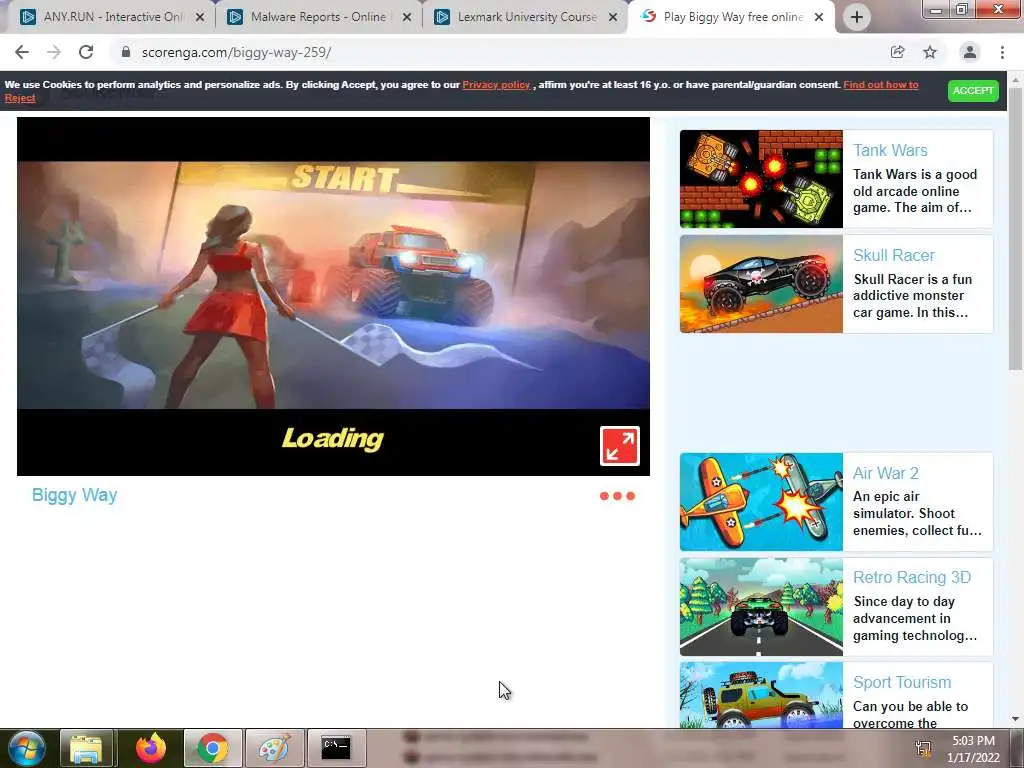
Task: Open Chrome's three-dot menu
Action: [1002, 52]
